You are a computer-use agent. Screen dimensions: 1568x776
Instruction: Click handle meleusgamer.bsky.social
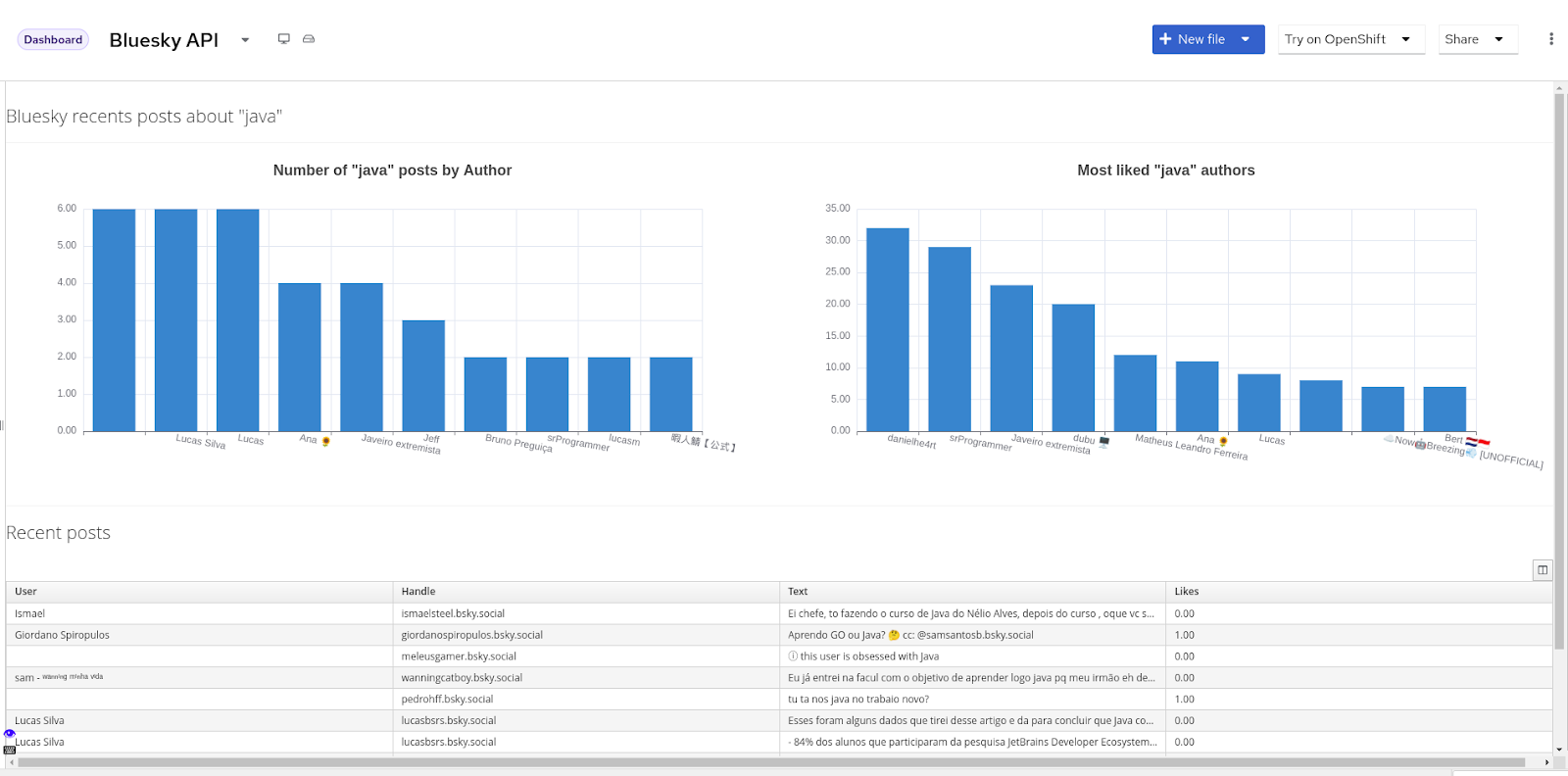[459, 656]
